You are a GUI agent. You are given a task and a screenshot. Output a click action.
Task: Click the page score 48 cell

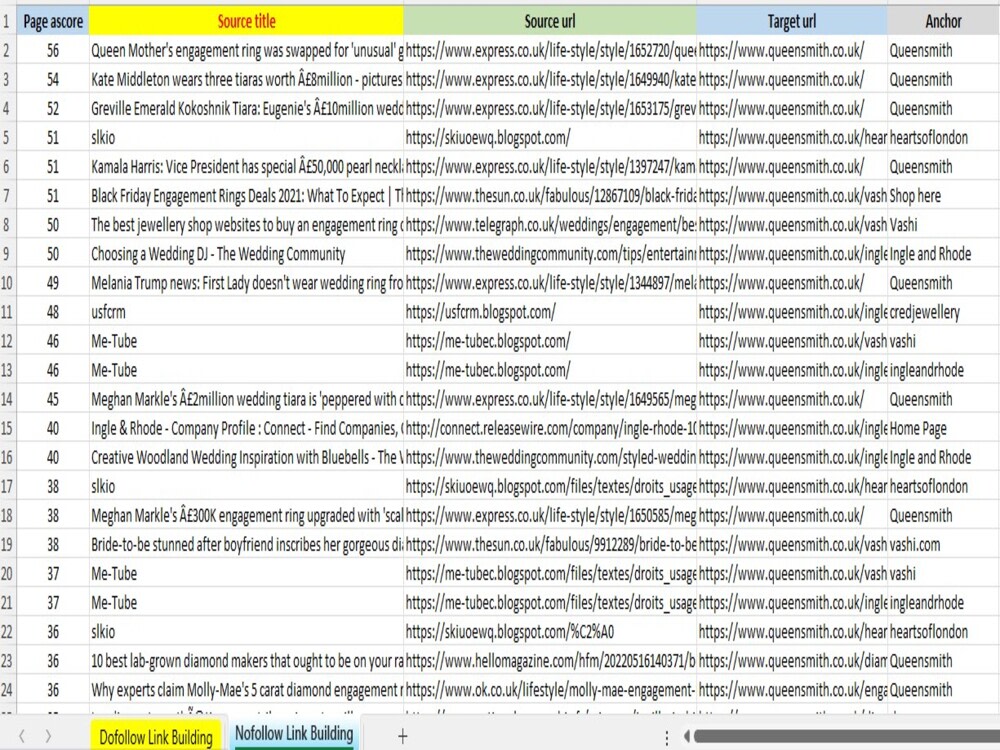[x=53, y=312]
